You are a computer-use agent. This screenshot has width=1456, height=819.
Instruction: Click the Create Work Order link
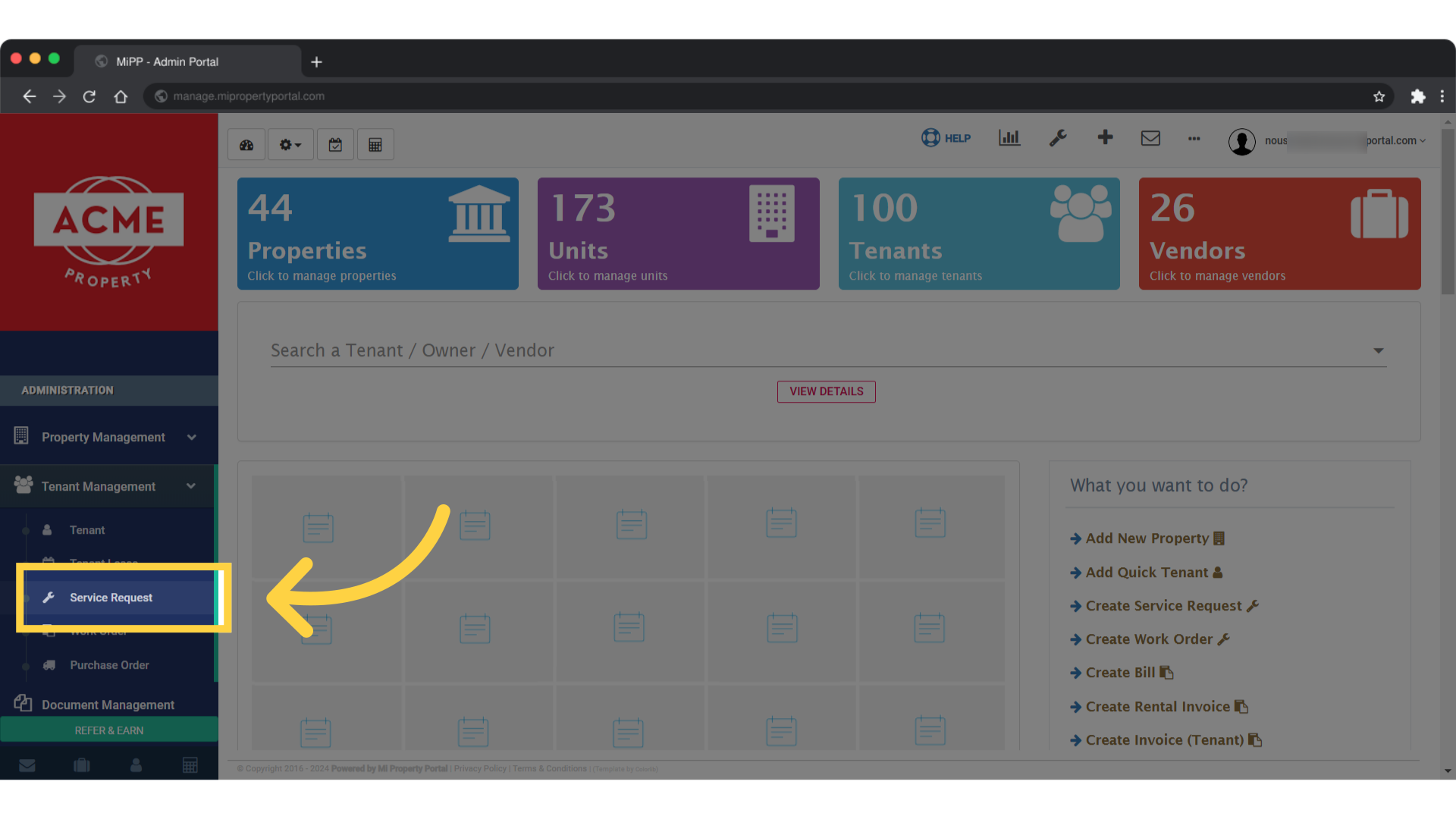(x=1149, y=639)
